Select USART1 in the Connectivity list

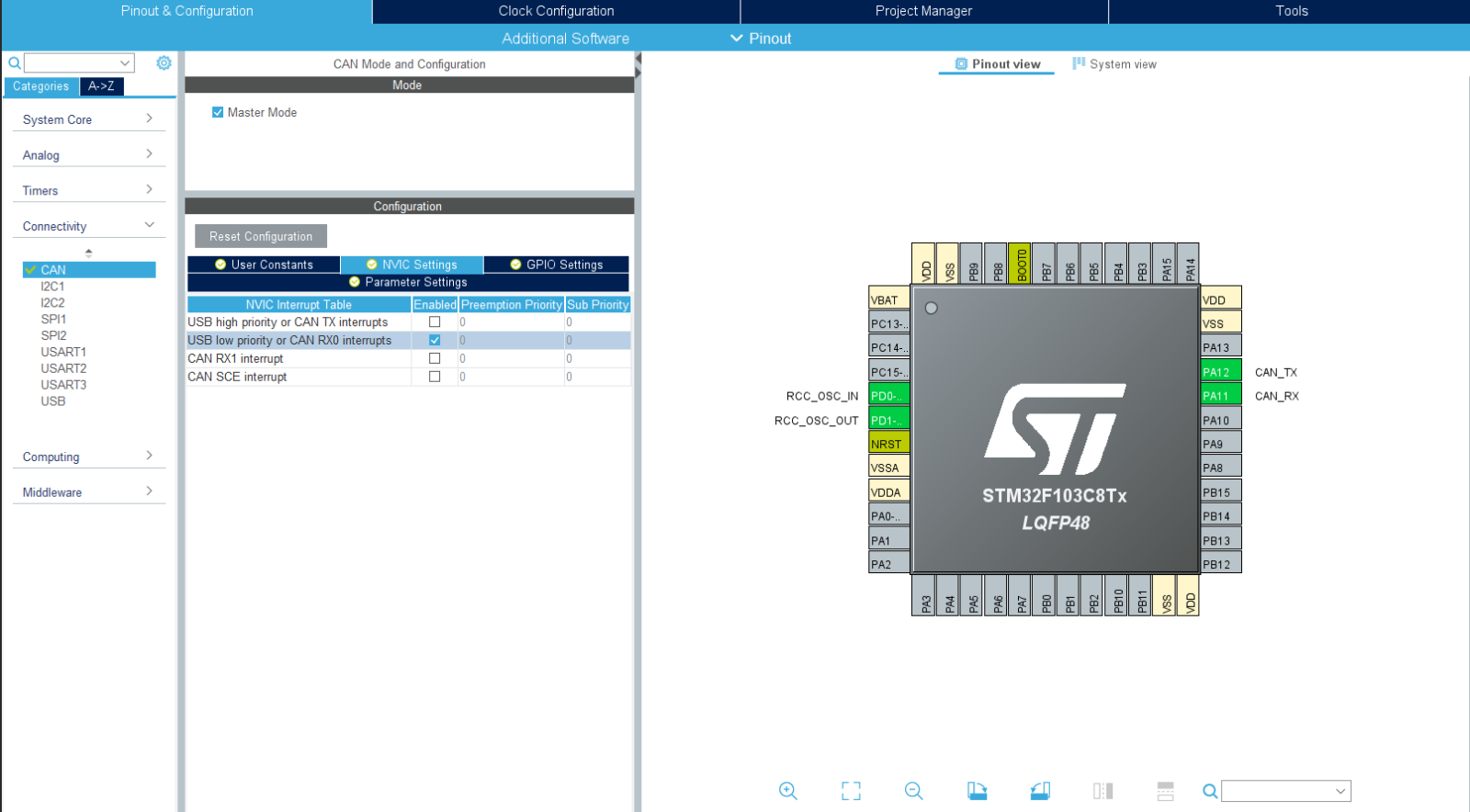(x=63, y=352)
